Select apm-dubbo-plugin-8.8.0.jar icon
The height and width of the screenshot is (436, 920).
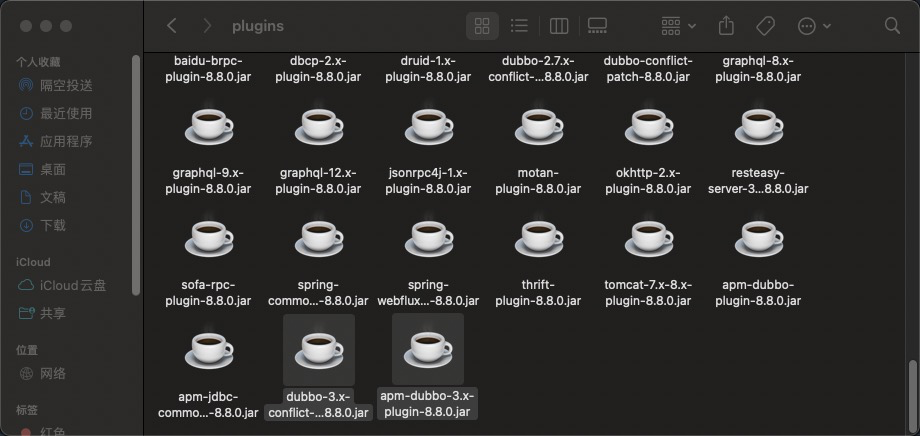coord(758,238)
